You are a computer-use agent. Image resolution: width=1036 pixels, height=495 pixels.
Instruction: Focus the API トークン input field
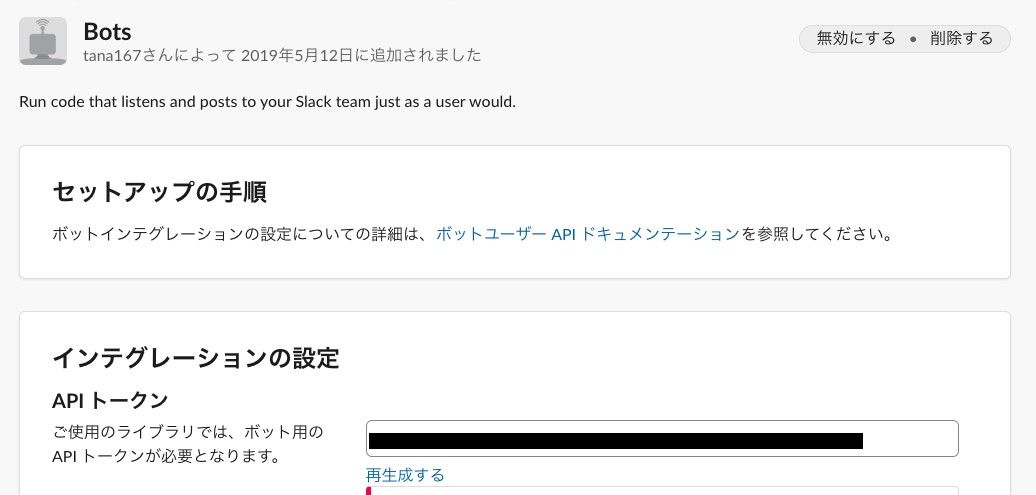(x=908, y=439)
